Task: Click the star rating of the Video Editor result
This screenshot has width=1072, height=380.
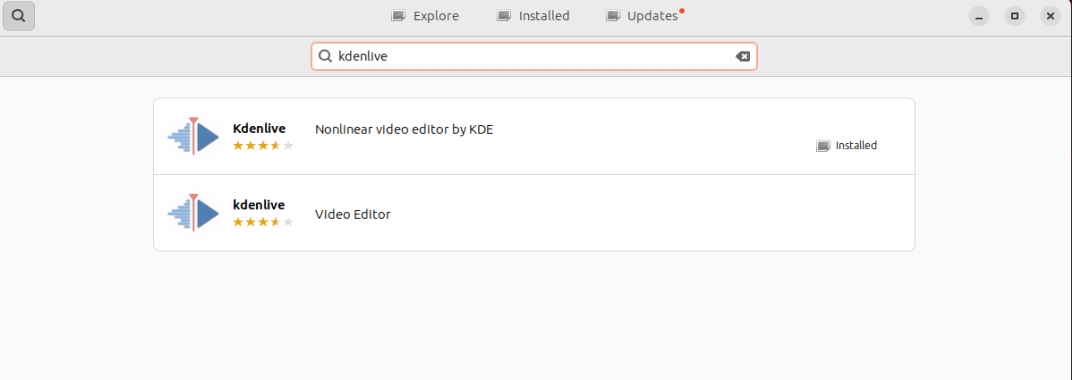Action: tap(263, 222)
